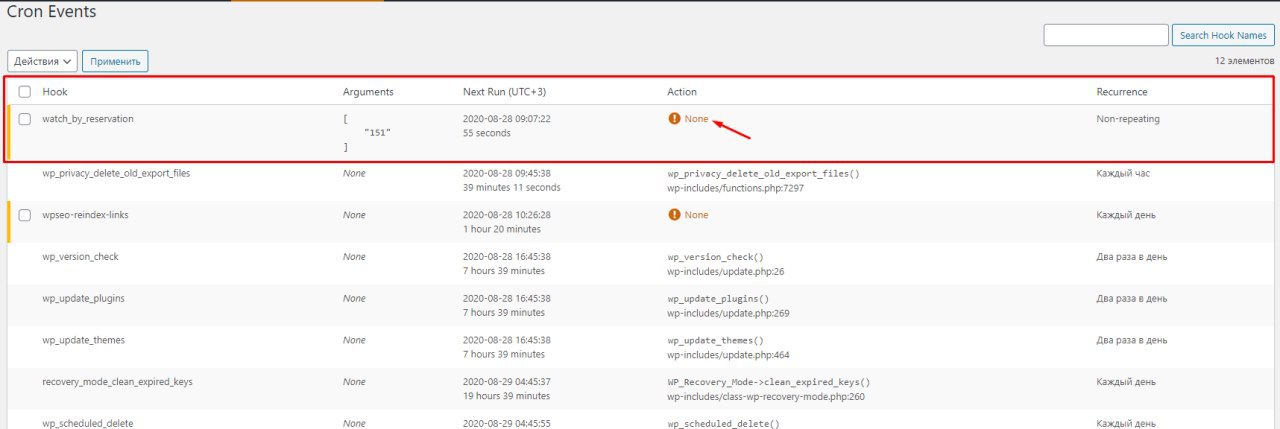Click Каждый день in wpseo-reindex-links row
1280x429 pixels.
(1126, 215)
